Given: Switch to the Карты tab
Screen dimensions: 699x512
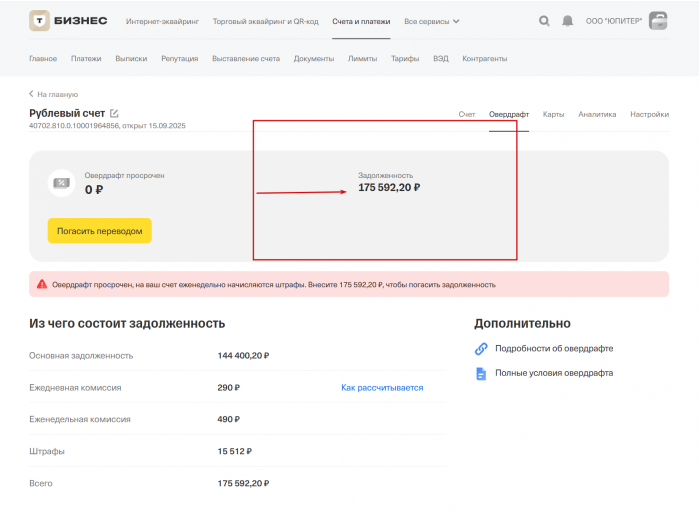Looking at the screenshot, I should click(553, 114).
